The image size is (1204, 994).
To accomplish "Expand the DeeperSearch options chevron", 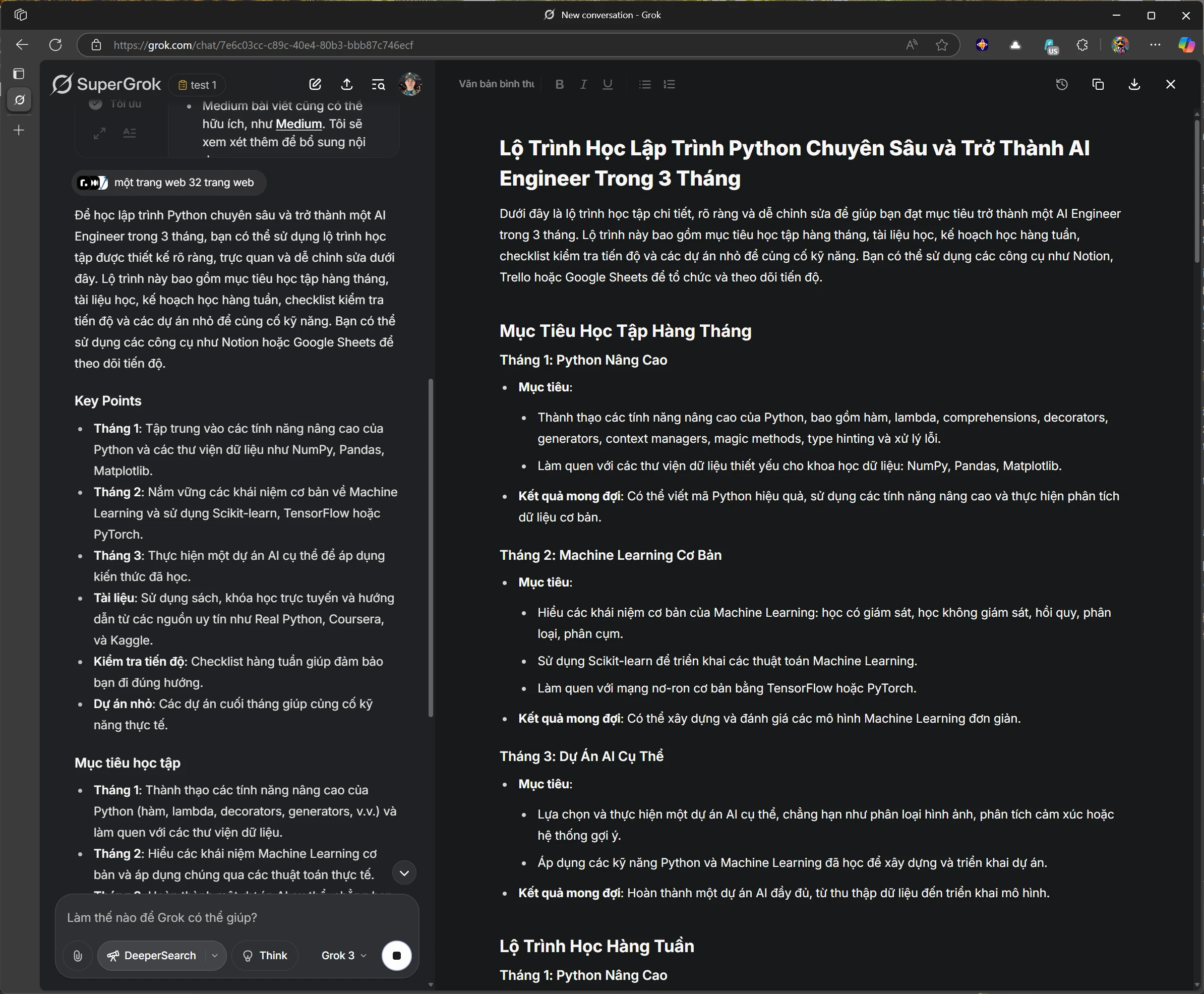I will (x=215, y=956).
